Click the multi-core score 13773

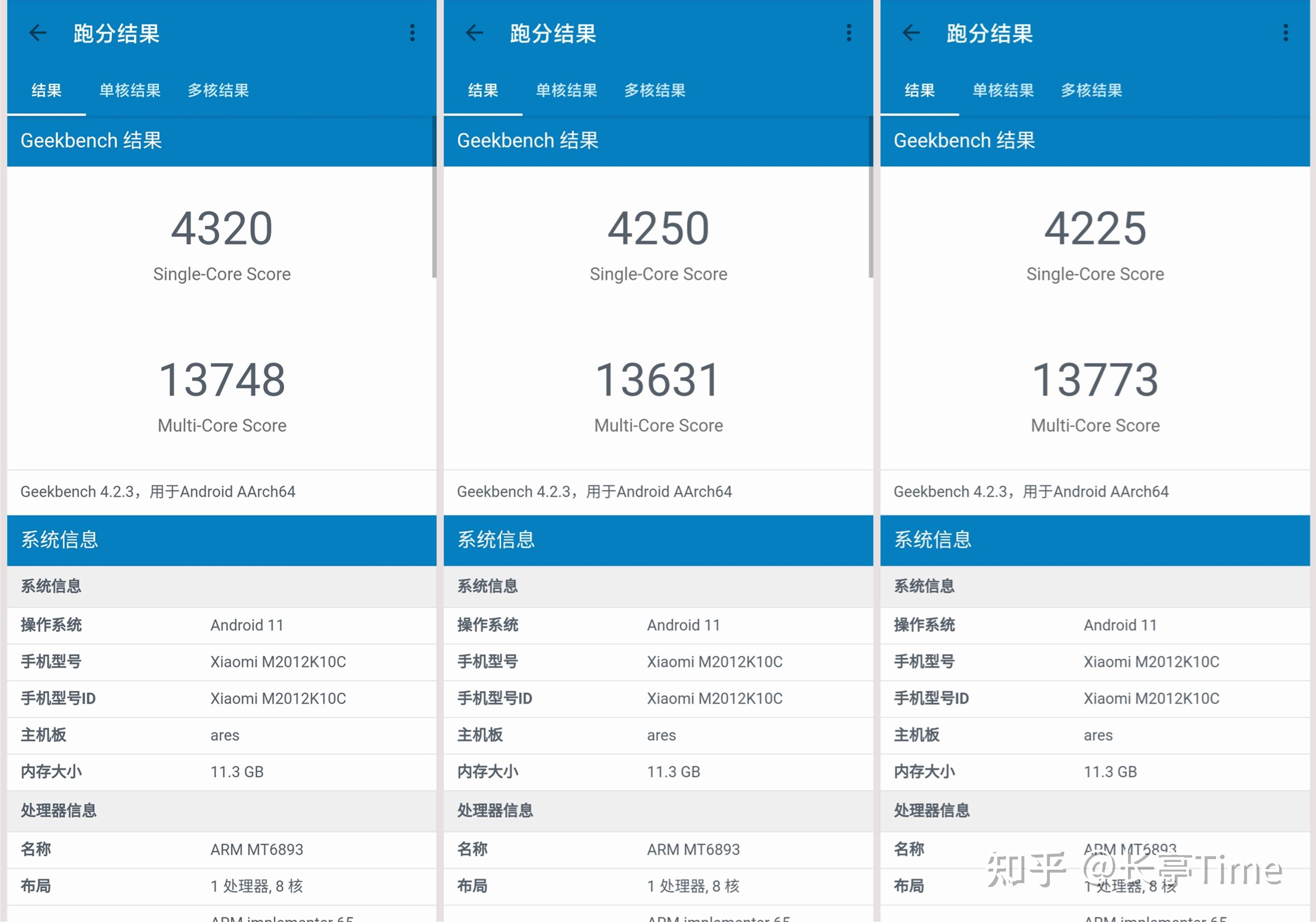(x=1095, y=380)
